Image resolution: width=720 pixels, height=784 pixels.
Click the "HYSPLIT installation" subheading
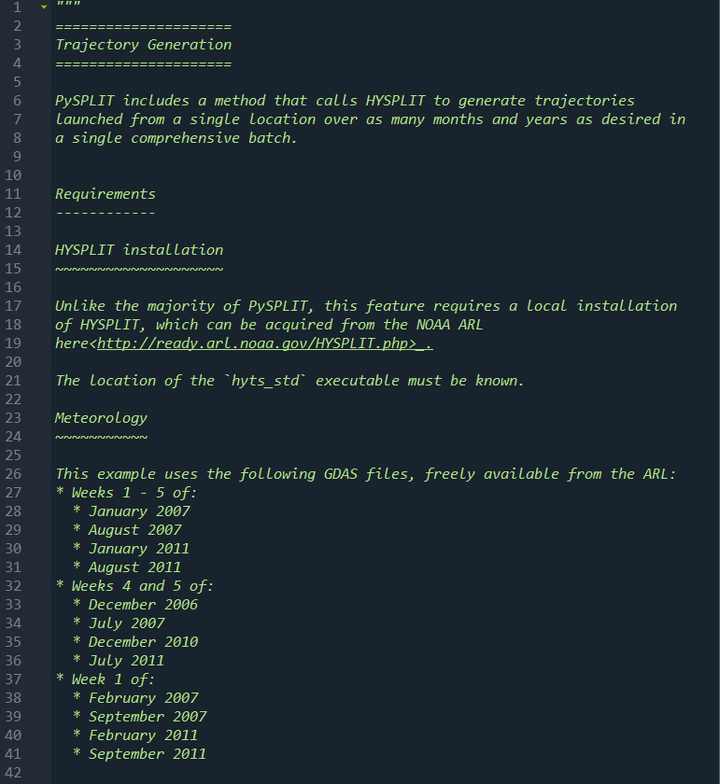point(139,250)
